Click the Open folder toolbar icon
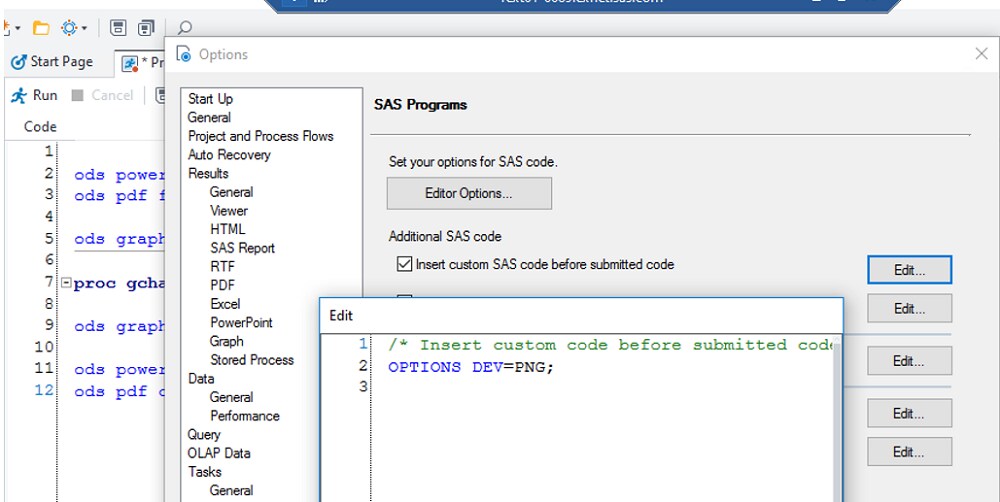The height and width of the screenshot is (502, 1000). 41,28
